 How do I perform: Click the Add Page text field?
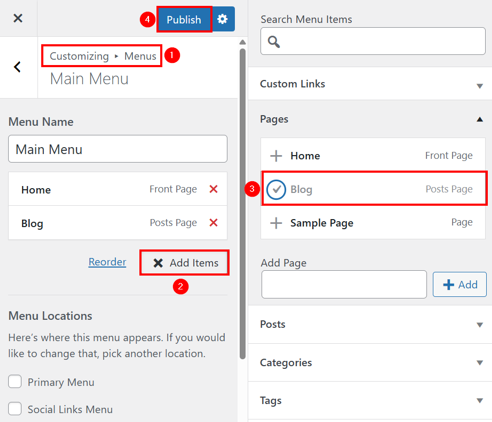point(344,284)
